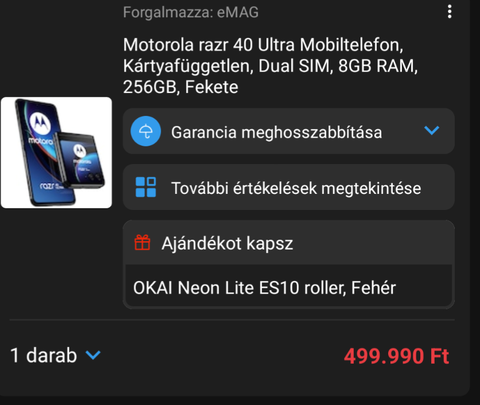Click the blue umbrella warranty icon
Screen dimensions: 480x405
click(x=146, y=131)
